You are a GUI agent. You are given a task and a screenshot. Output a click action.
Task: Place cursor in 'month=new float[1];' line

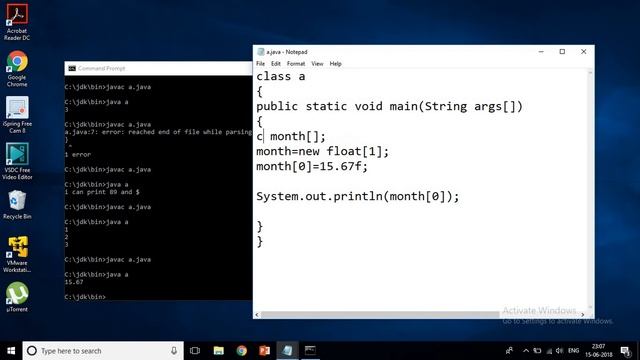click(322, 151)
